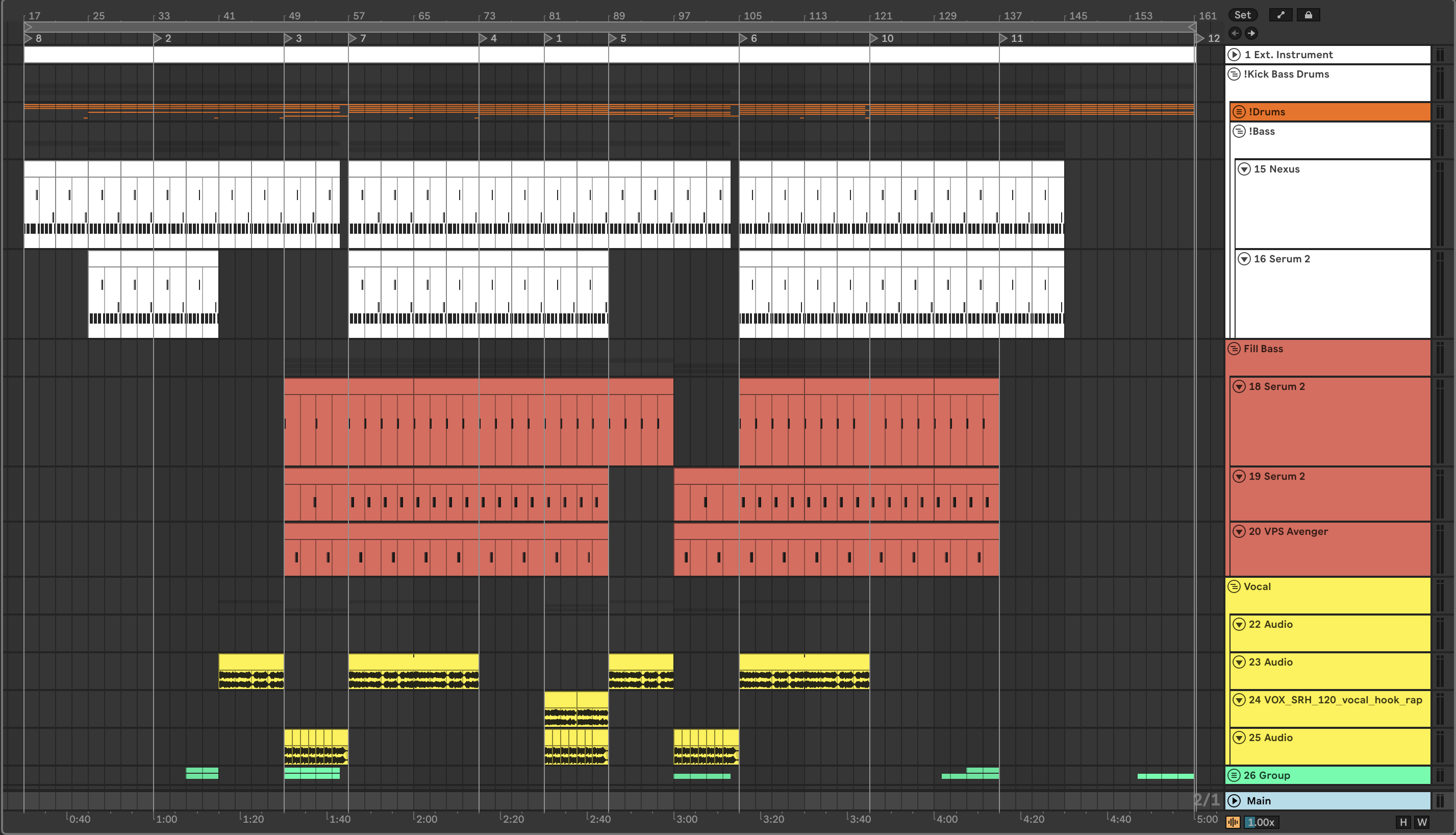The image size is (1456, 835).
Task: Unfold the 26 Group track
Action: coord(1234,775)
